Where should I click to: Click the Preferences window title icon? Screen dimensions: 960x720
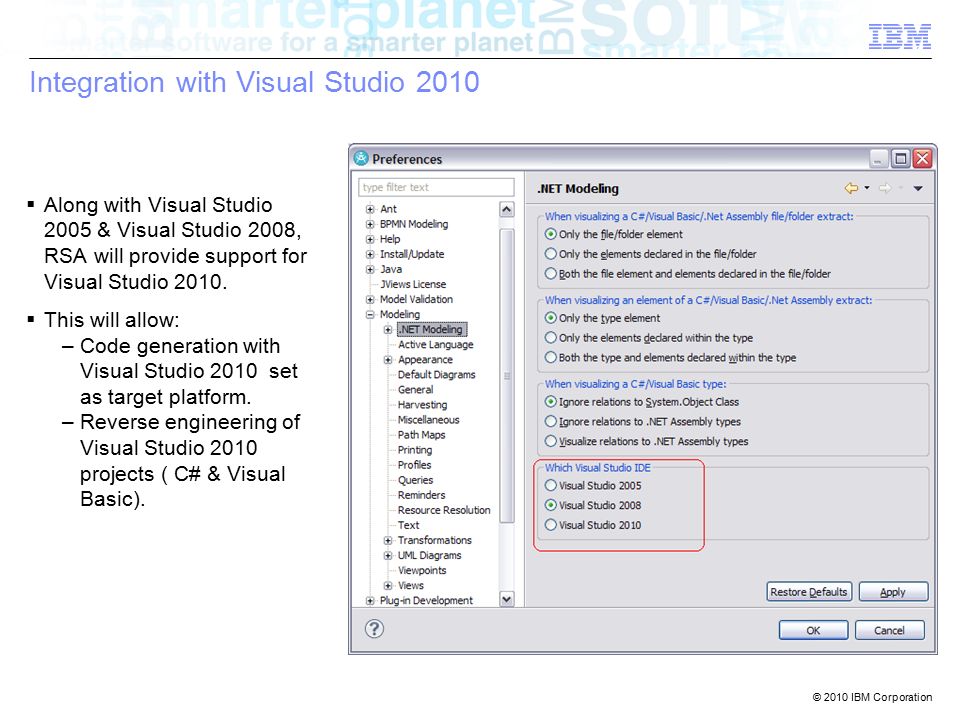(x=361, y=159)
